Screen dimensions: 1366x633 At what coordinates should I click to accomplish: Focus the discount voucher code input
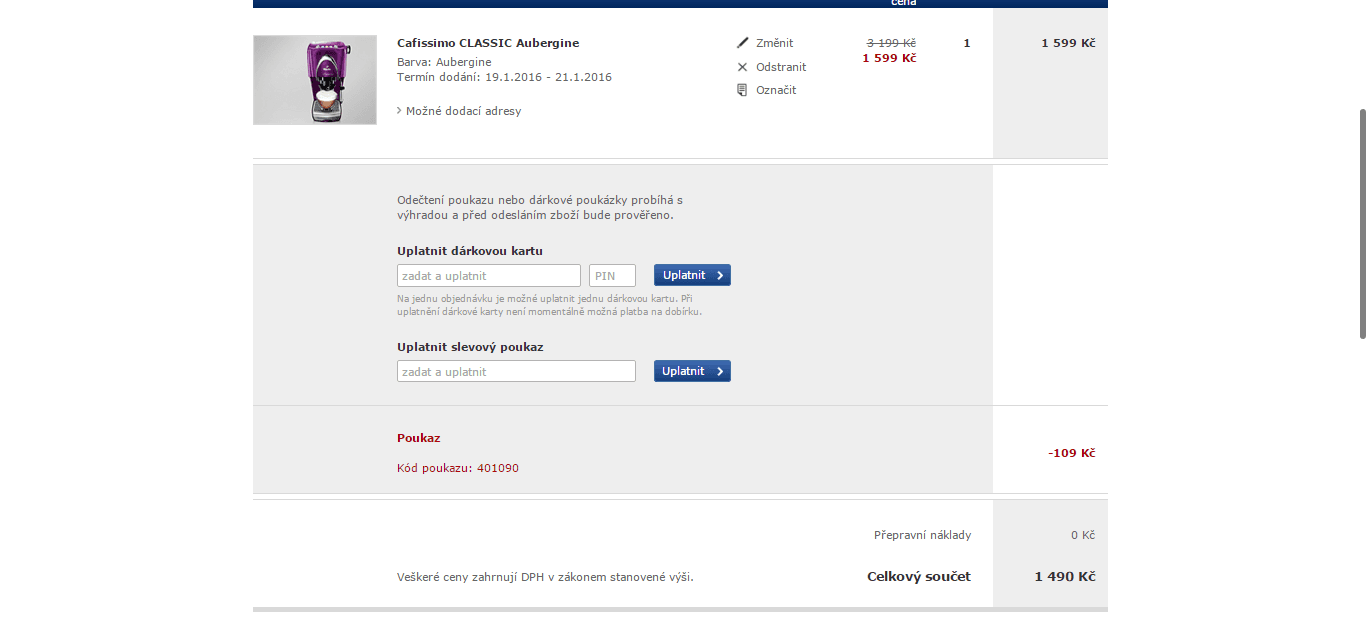coord(516,371)
